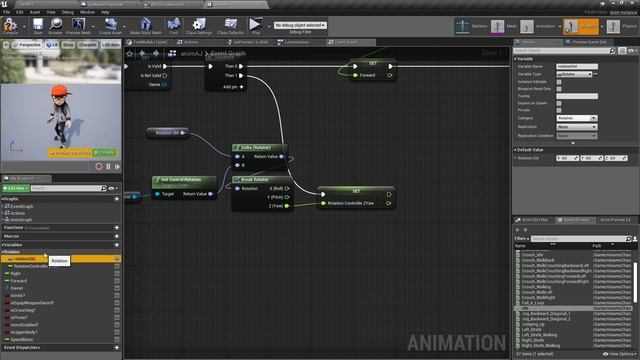The width and height of the screenshot is (640, 360).
Task: Open view options eye in My Blueprint
Action: [113, 188]
